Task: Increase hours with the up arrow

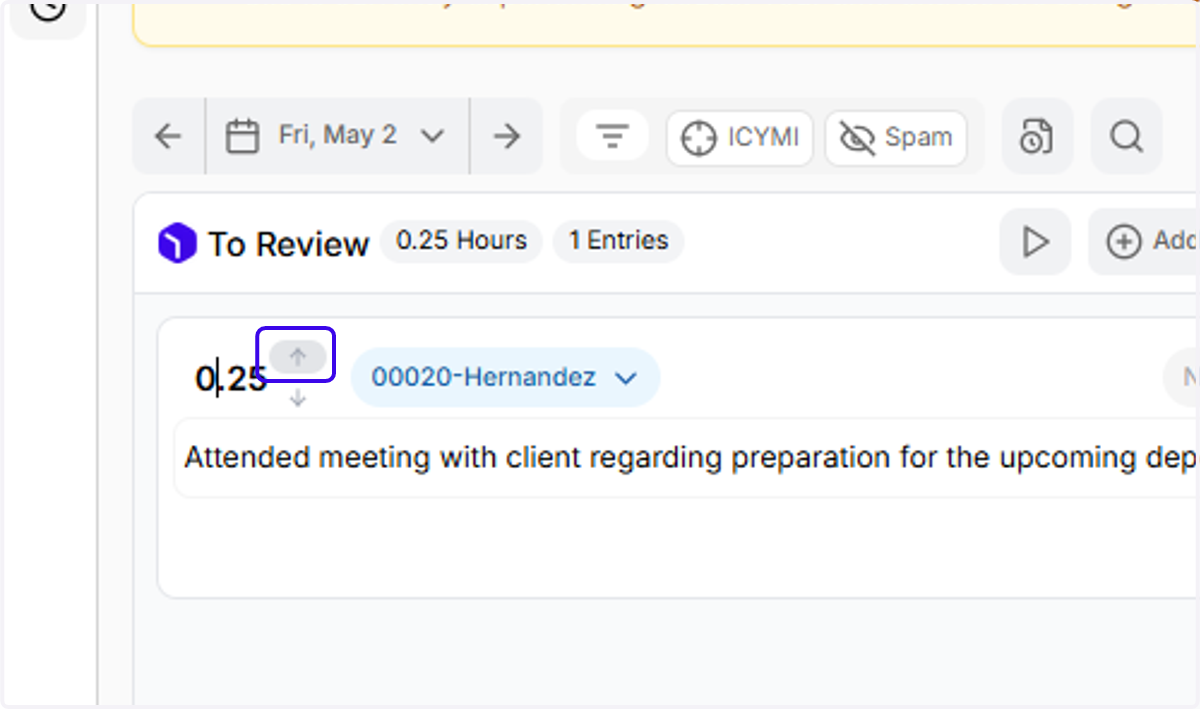Action: [x=297, y=356]
